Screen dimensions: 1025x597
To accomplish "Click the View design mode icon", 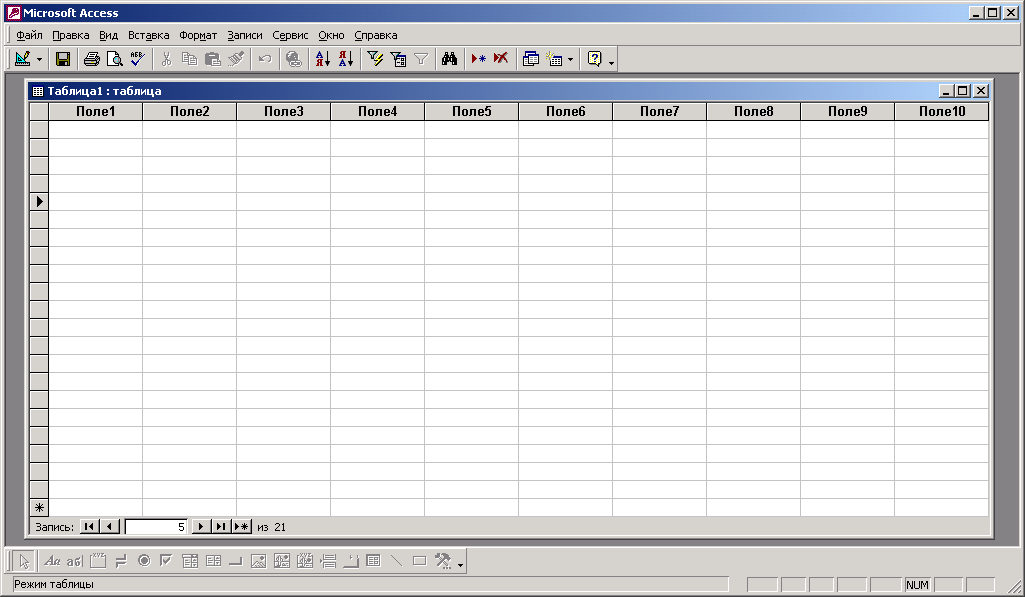I will pos(22,59).
